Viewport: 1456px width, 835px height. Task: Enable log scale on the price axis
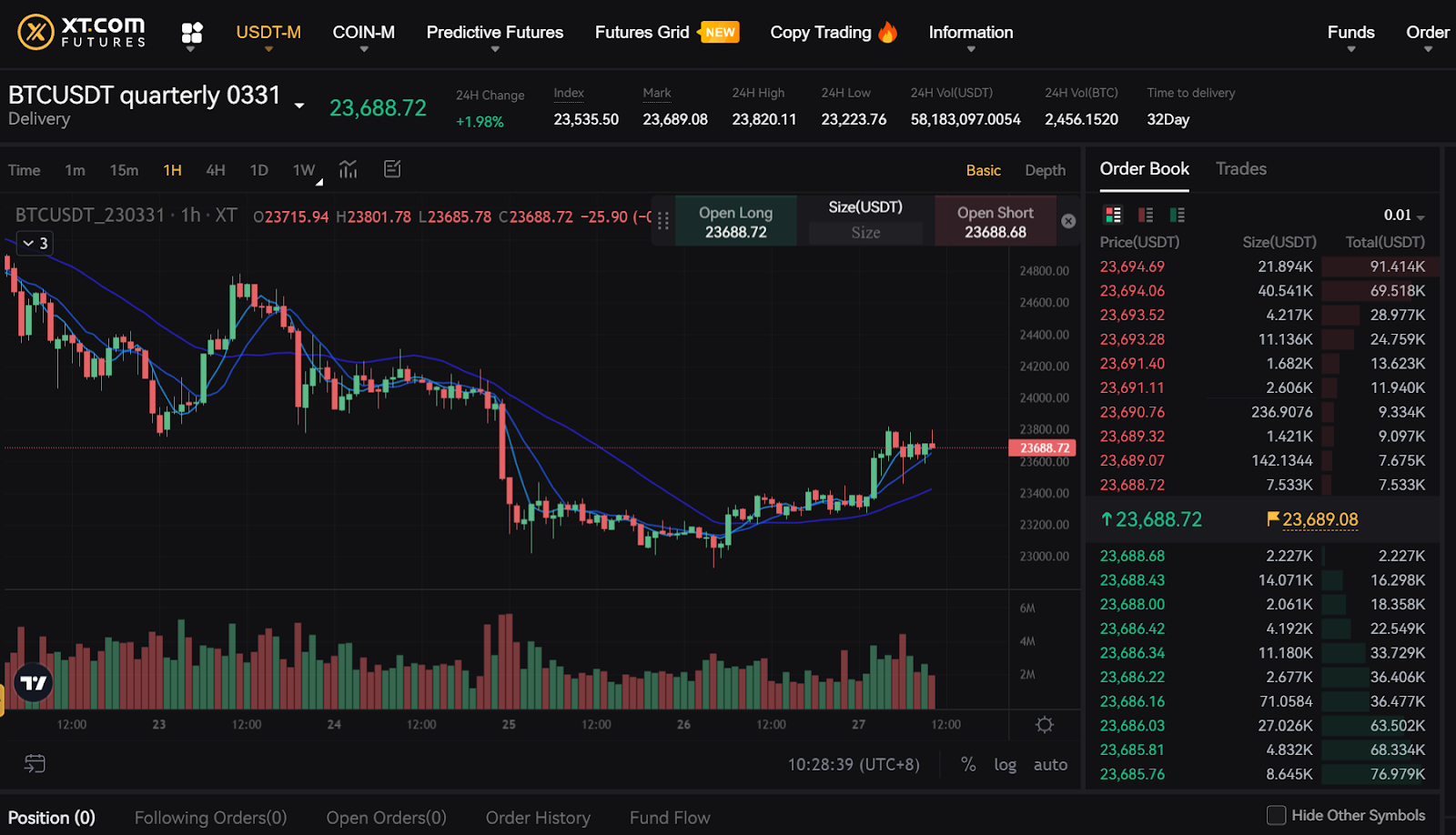click(x=1005, y=764)
